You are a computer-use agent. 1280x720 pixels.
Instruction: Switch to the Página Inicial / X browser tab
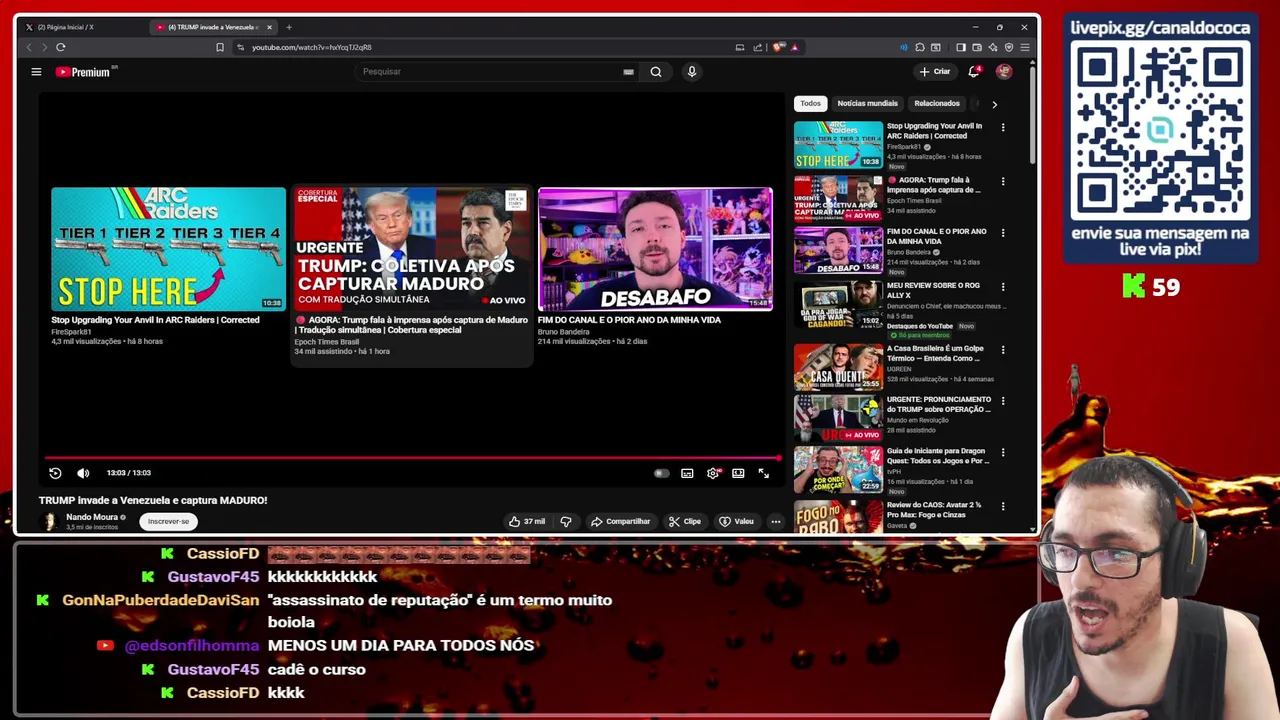pos(65,27)
